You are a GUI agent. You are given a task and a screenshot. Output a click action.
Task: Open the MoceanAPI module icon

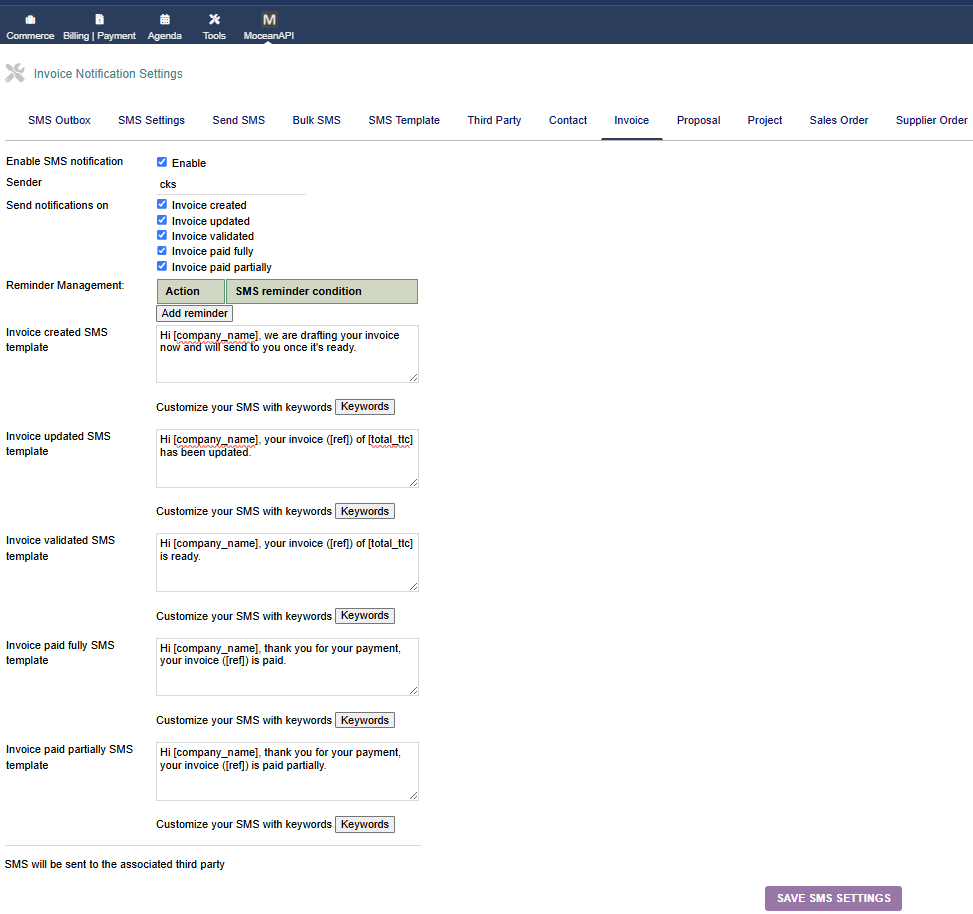click(x=269, y=20)
